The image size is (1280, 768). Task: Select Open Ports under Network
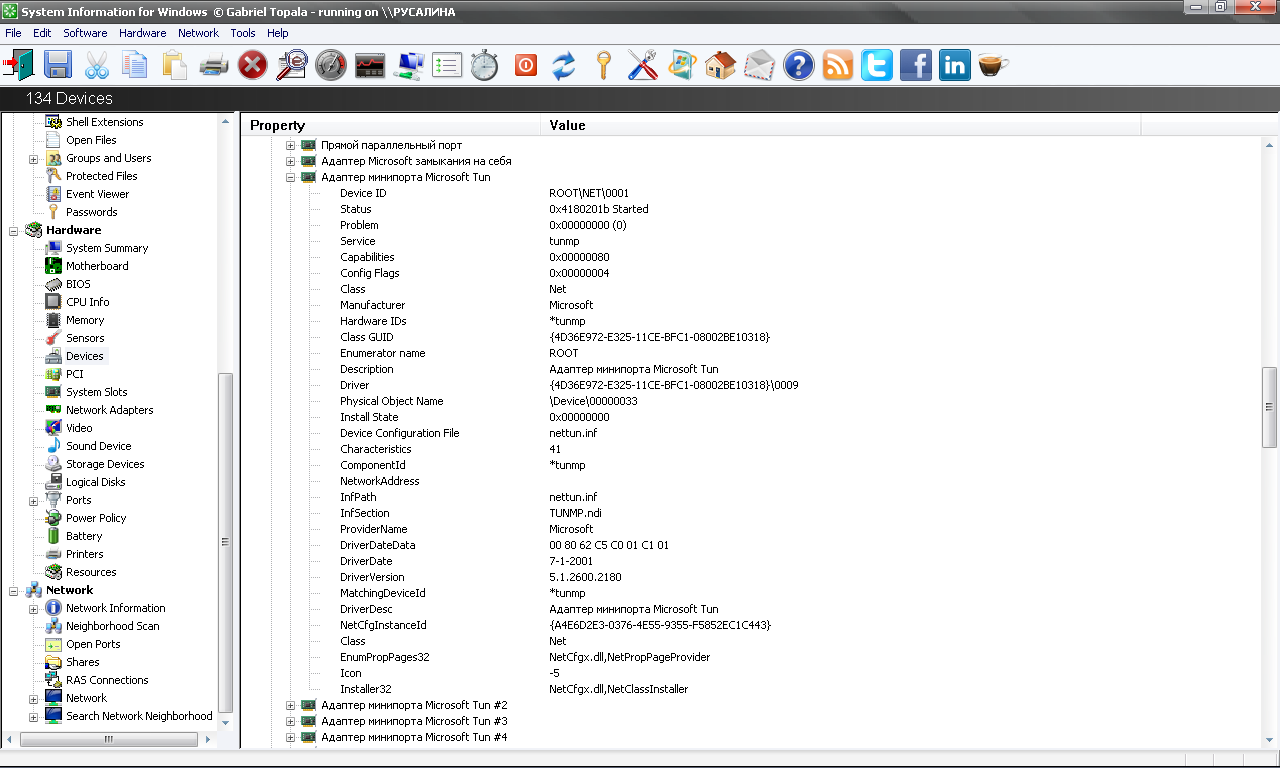pyautogui.click(x=93, y=644)
